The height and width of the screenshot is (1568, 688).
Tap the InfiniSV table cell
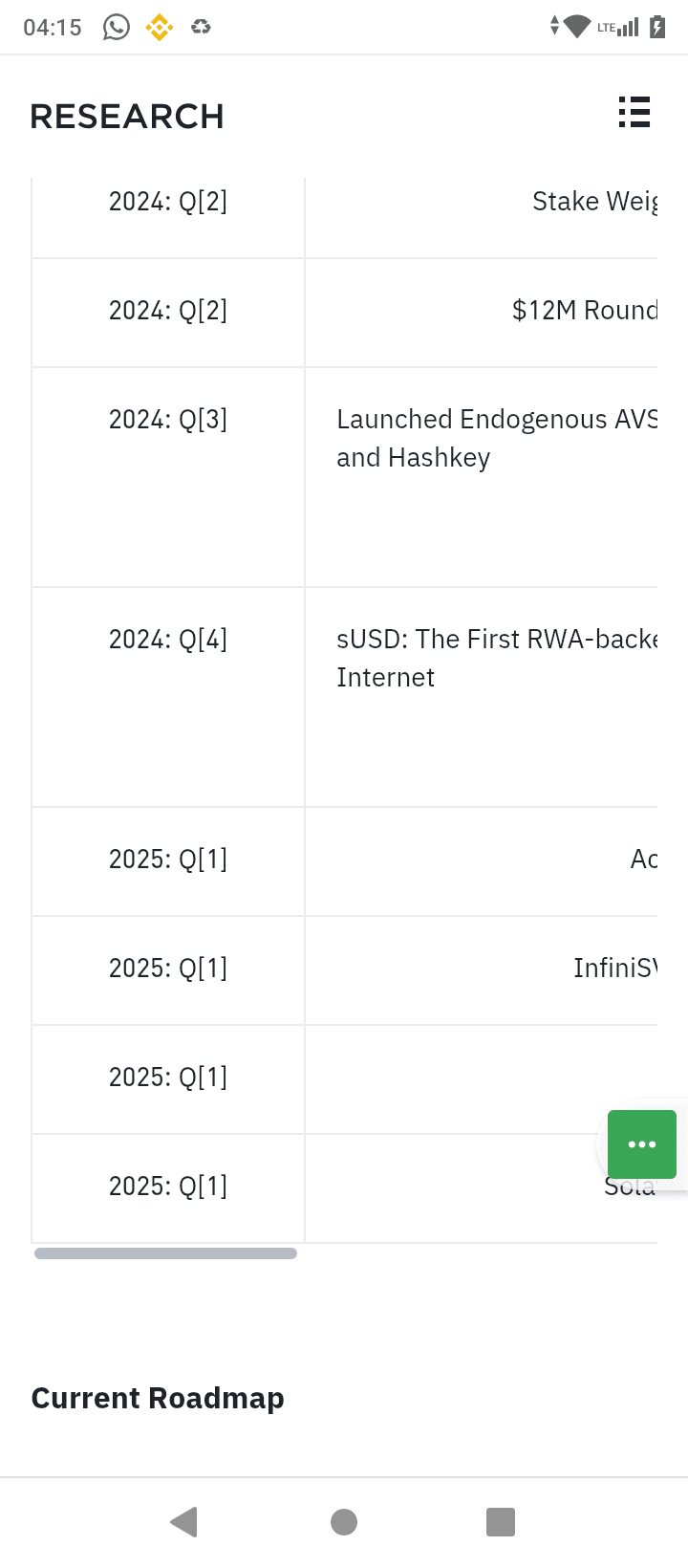(x=482, y=970)
